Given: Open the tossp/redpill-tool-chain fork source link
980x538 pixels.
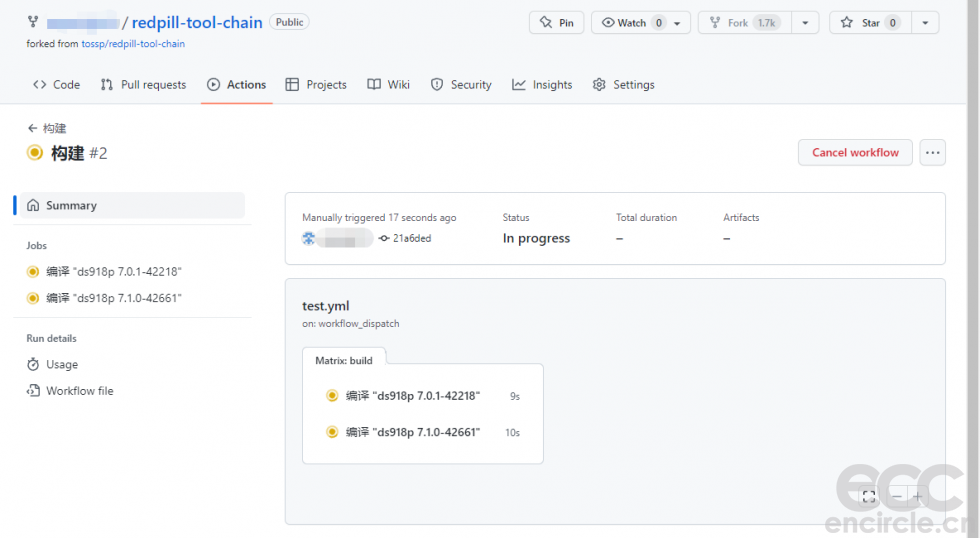Looking at the screenshot, I should pyautogui.click(x=133, y=44).
